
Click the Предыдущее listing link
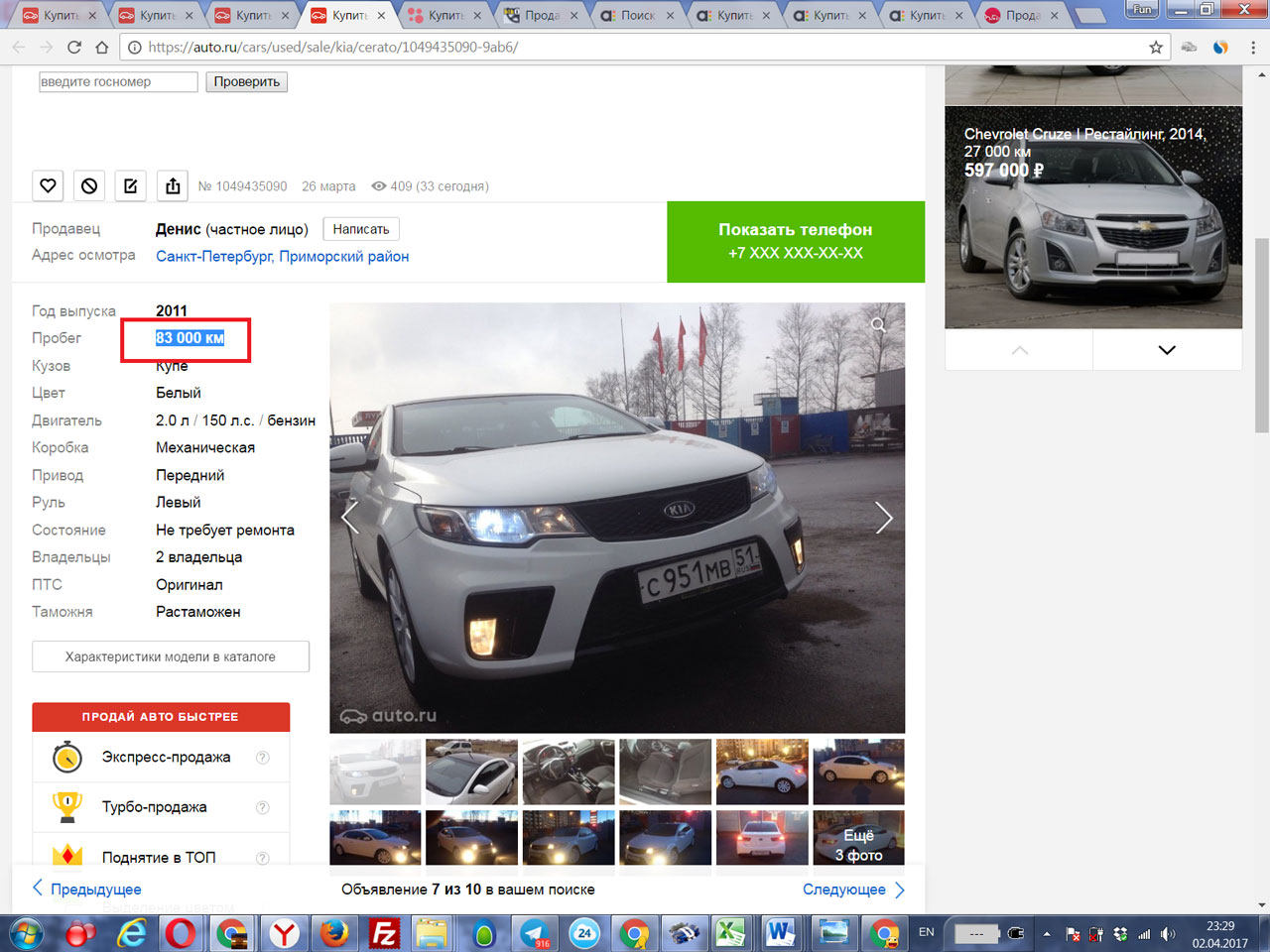tap(86, 889)
